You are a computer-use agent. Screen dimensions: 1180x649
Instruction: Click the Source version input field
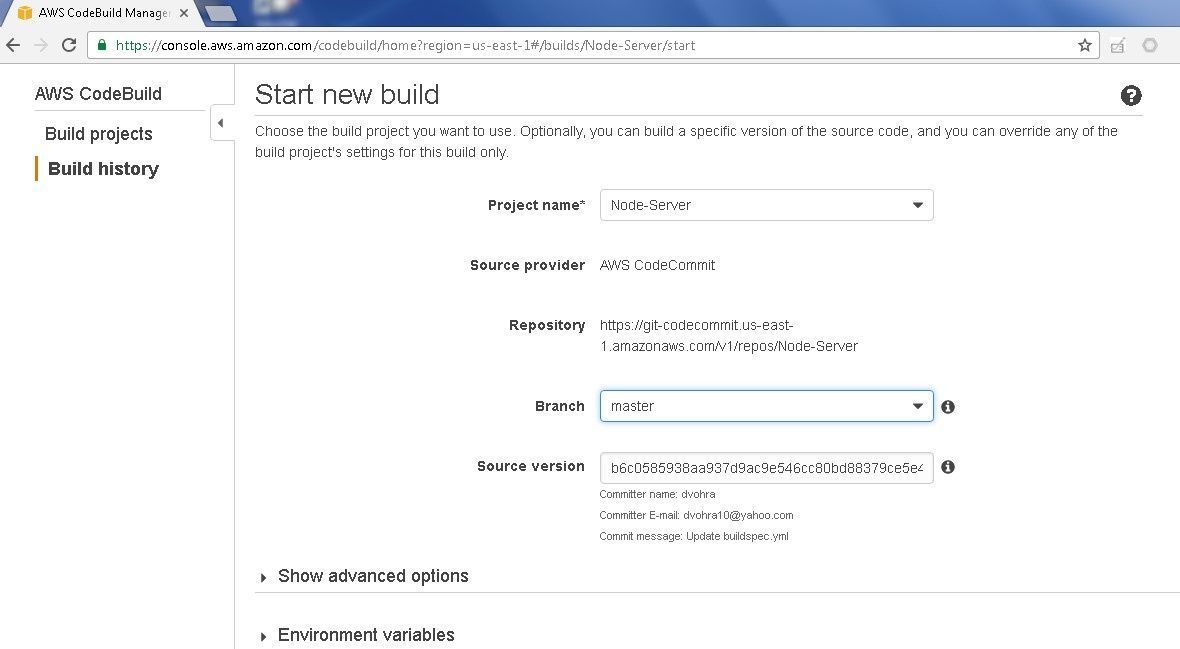766,468
